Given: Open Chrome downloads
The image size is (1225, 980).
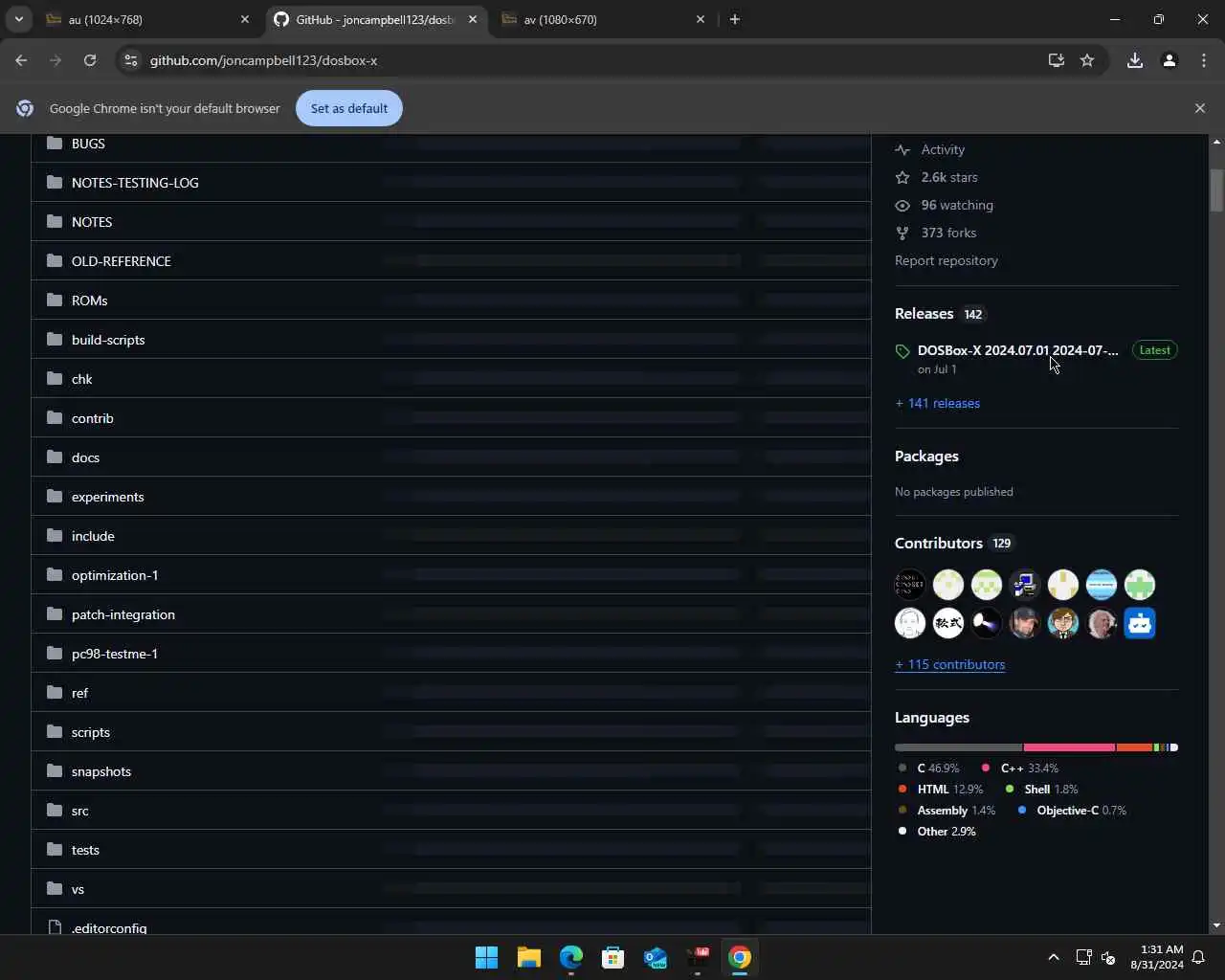Looking at the screenshot, I should pos(1135,60).
